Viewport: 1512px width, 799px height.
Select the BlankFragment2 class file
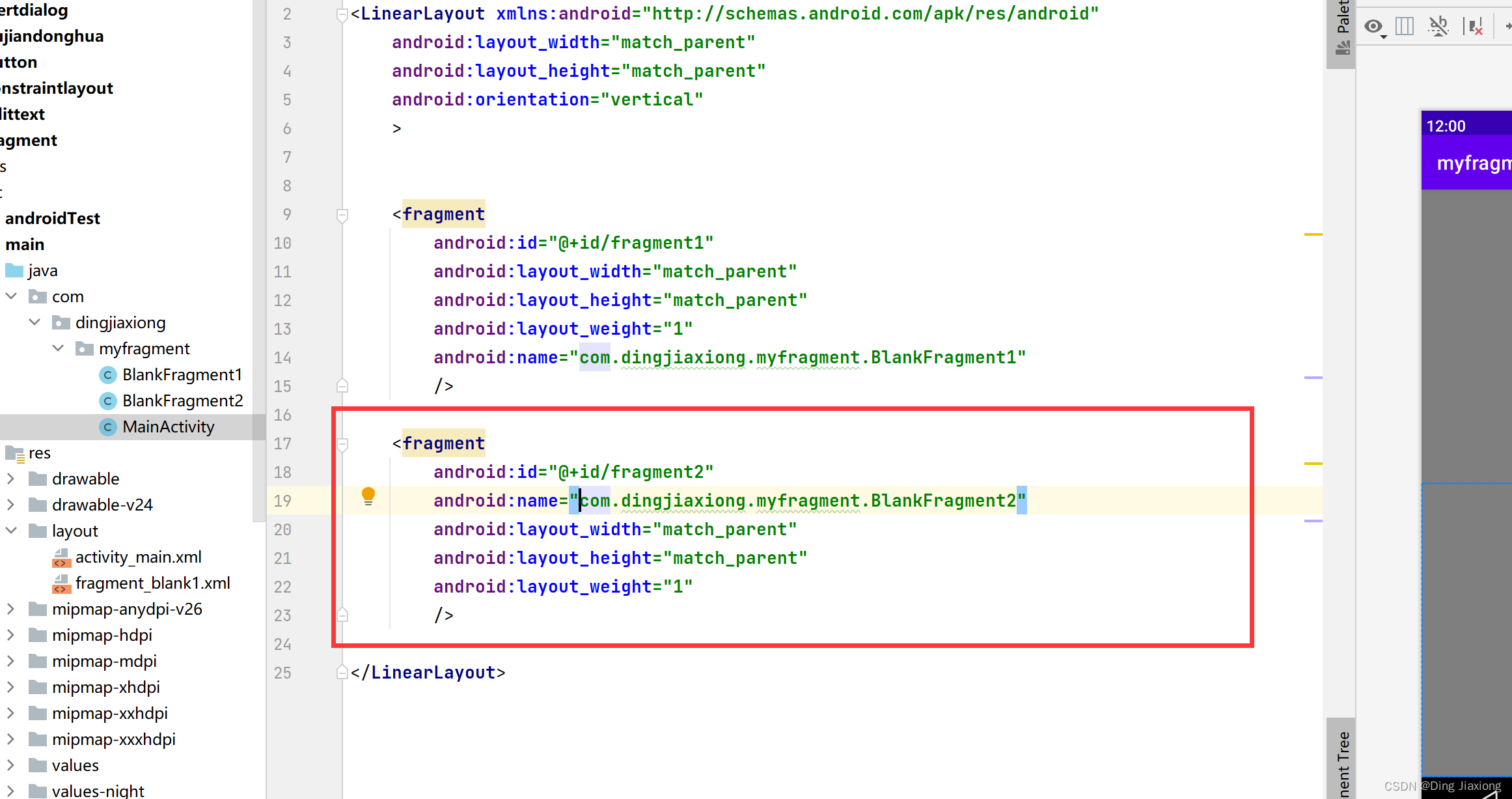[x=182, y=400]
